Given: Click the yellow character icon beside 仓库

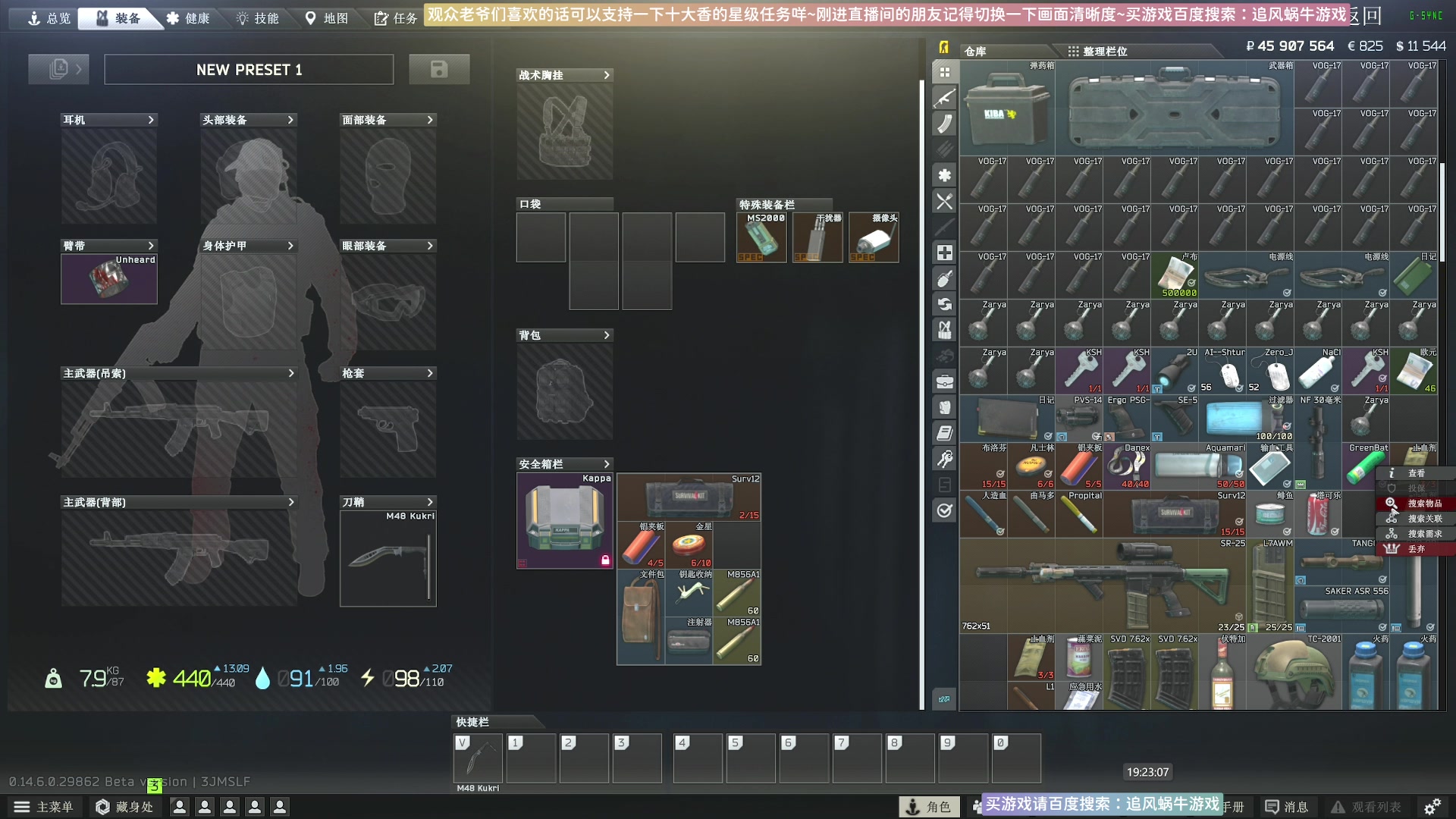Looking at the screenshot, I should pos(944,48).
